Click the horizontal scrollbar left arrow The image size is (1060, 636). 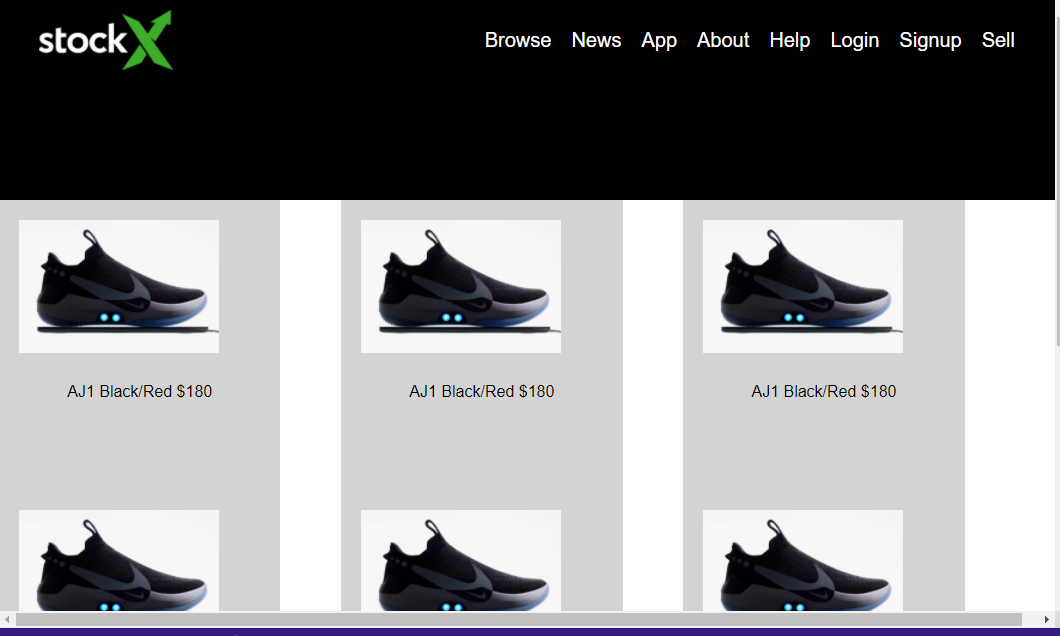click(x=7, y=619)
